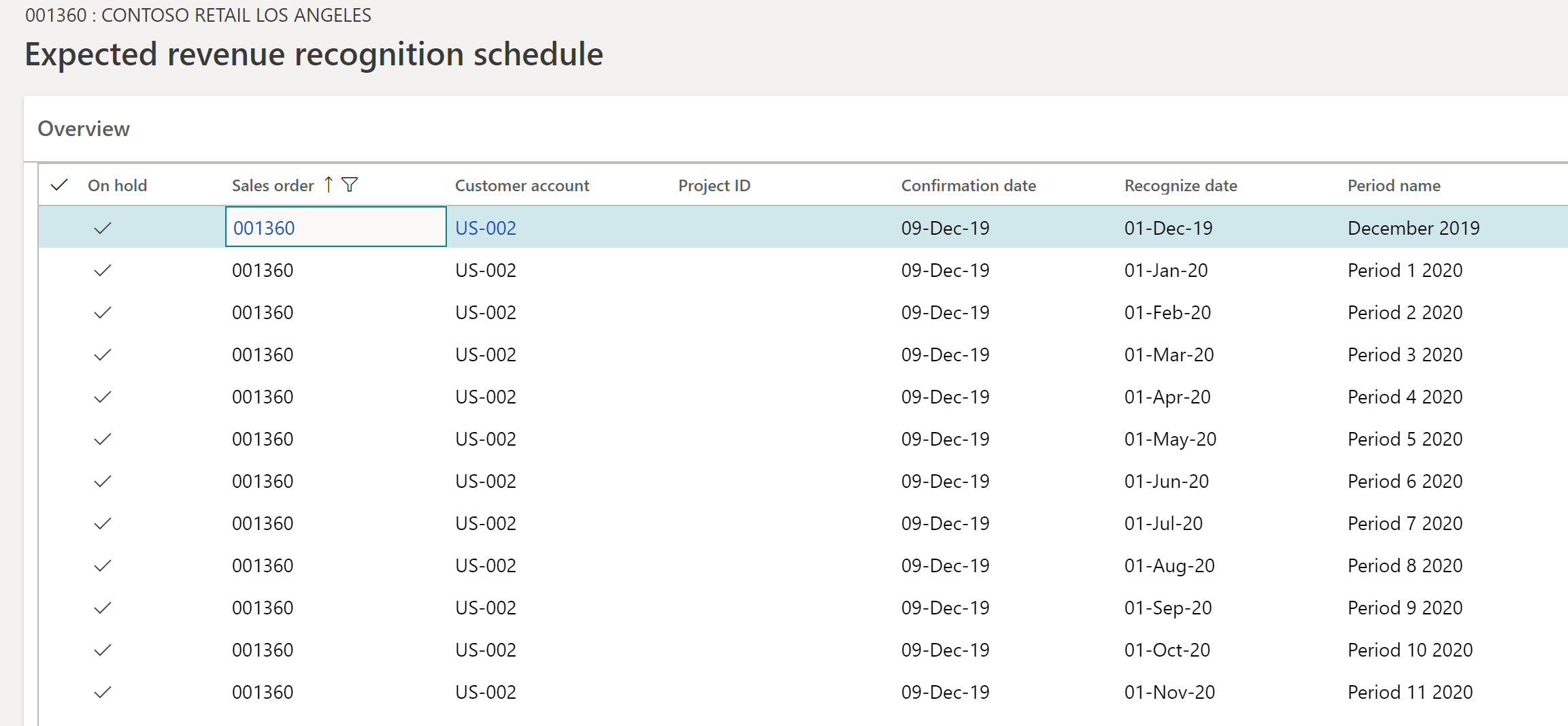Select Recognize date 01-May-20 cell

point(1170,439)
